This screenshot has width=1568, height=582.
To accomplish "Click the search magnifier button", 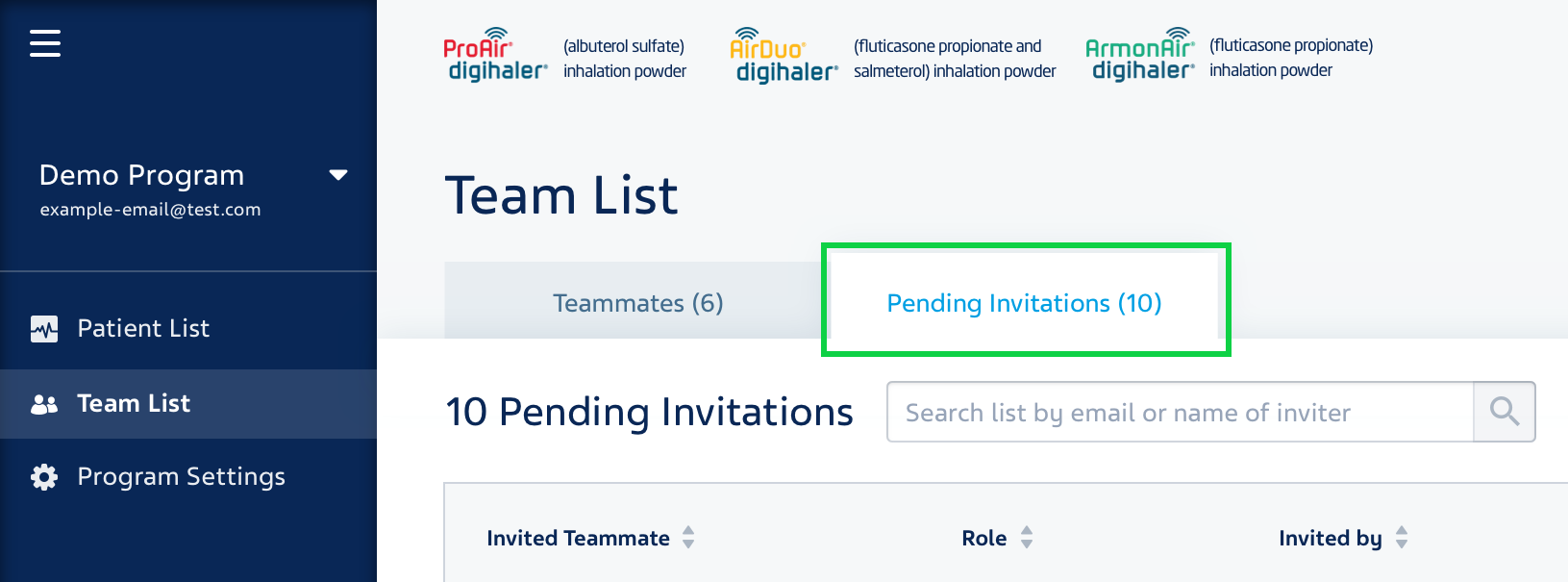I will tap(1505, 412).
